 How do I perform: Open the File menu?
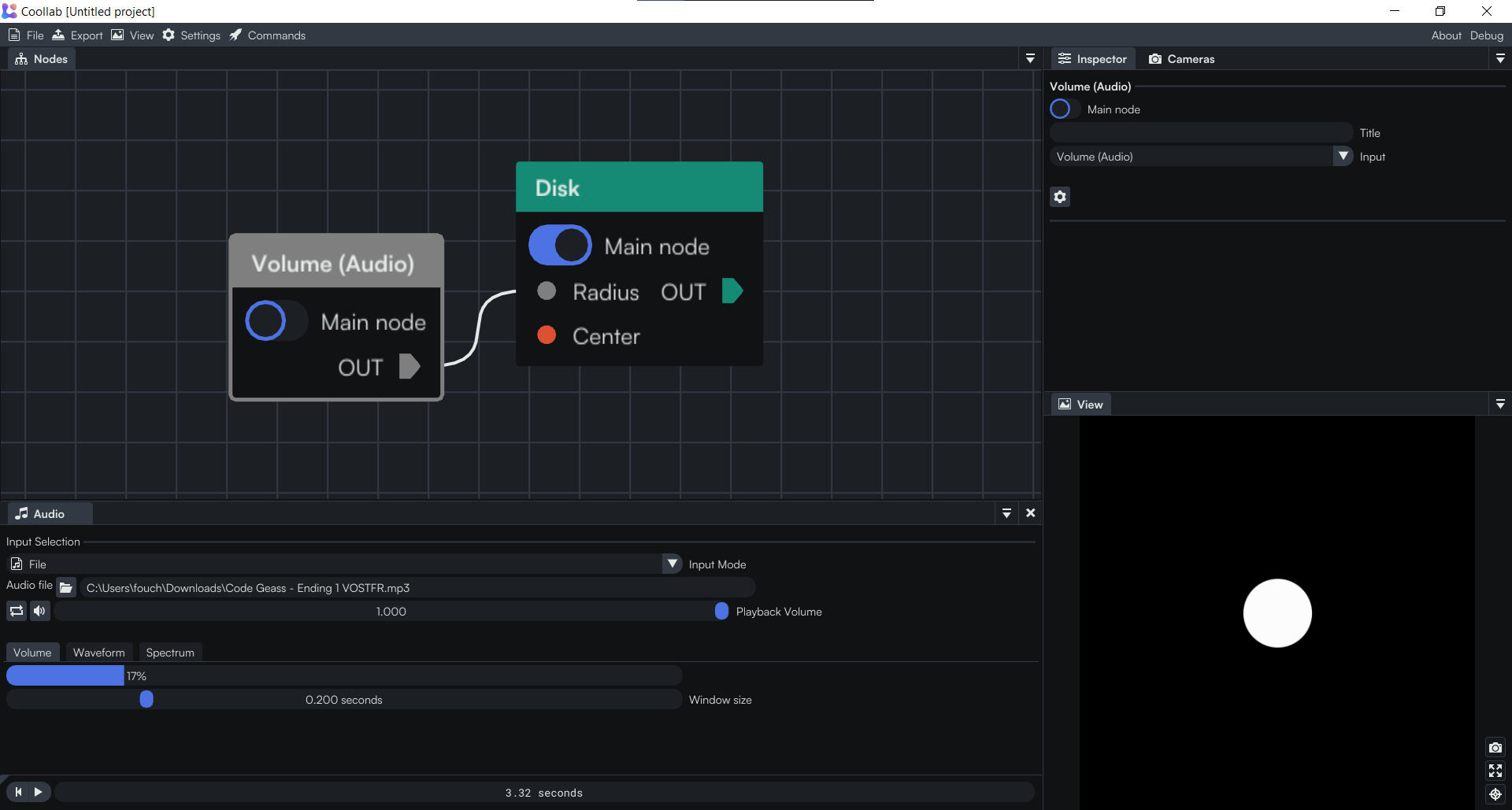point(26,35)
